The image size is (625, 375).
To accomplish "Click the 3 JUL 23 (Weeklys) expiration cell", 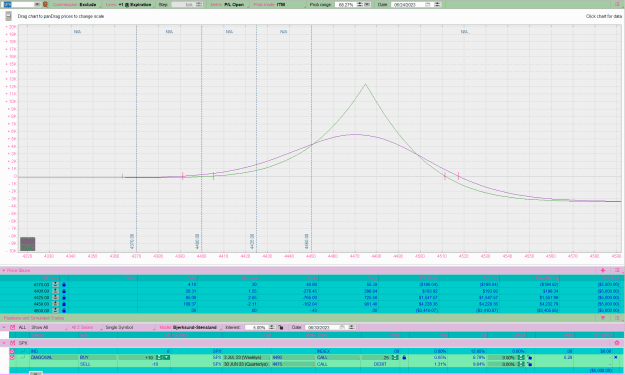I will click(246, 357).
